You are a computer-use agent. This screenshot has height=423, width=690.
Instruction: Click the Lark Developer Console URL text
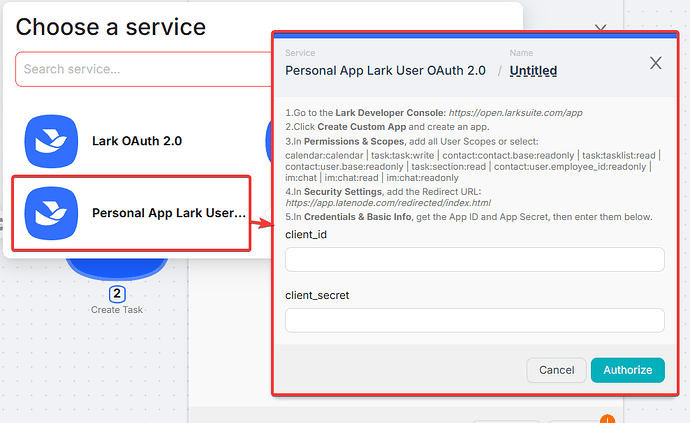pyautogui.click(x=515, y=113)
